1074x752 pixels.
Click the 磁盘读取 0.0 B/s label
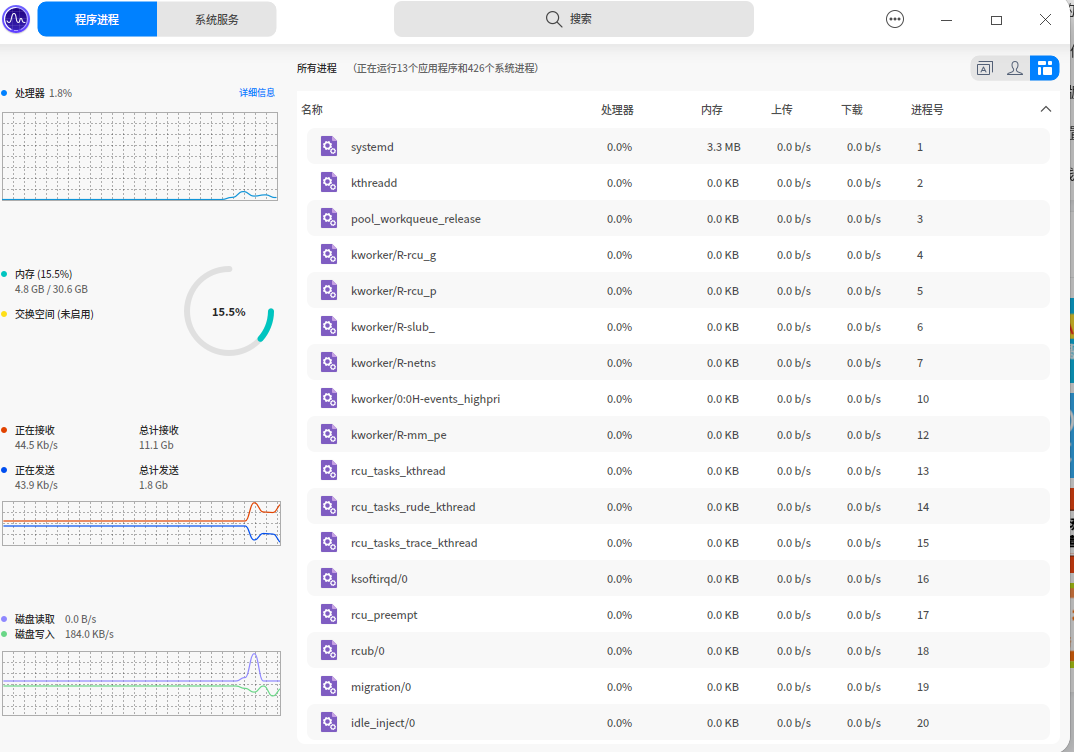[x=55, y=619]
